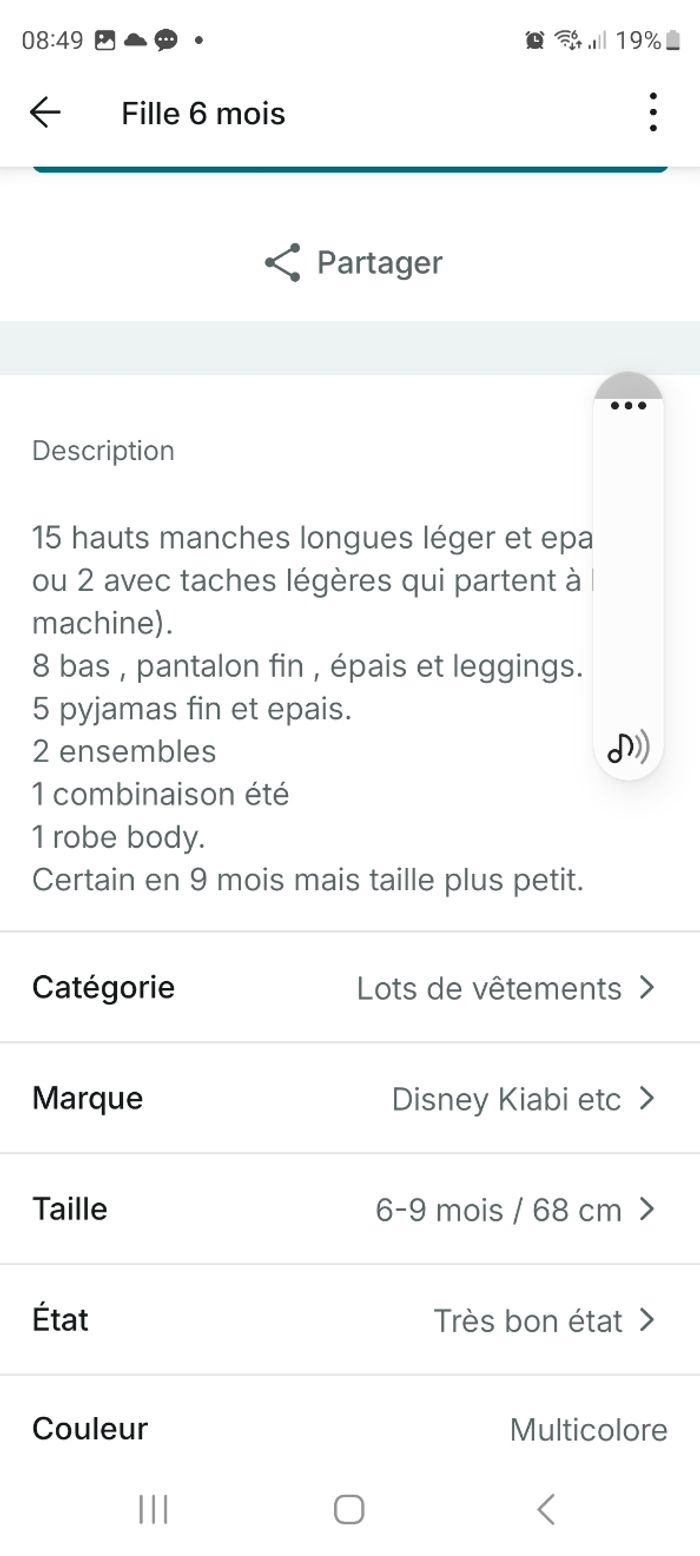Open Disney Kiabi etc brand link
700x1556 pixels.
(506, 1099)
